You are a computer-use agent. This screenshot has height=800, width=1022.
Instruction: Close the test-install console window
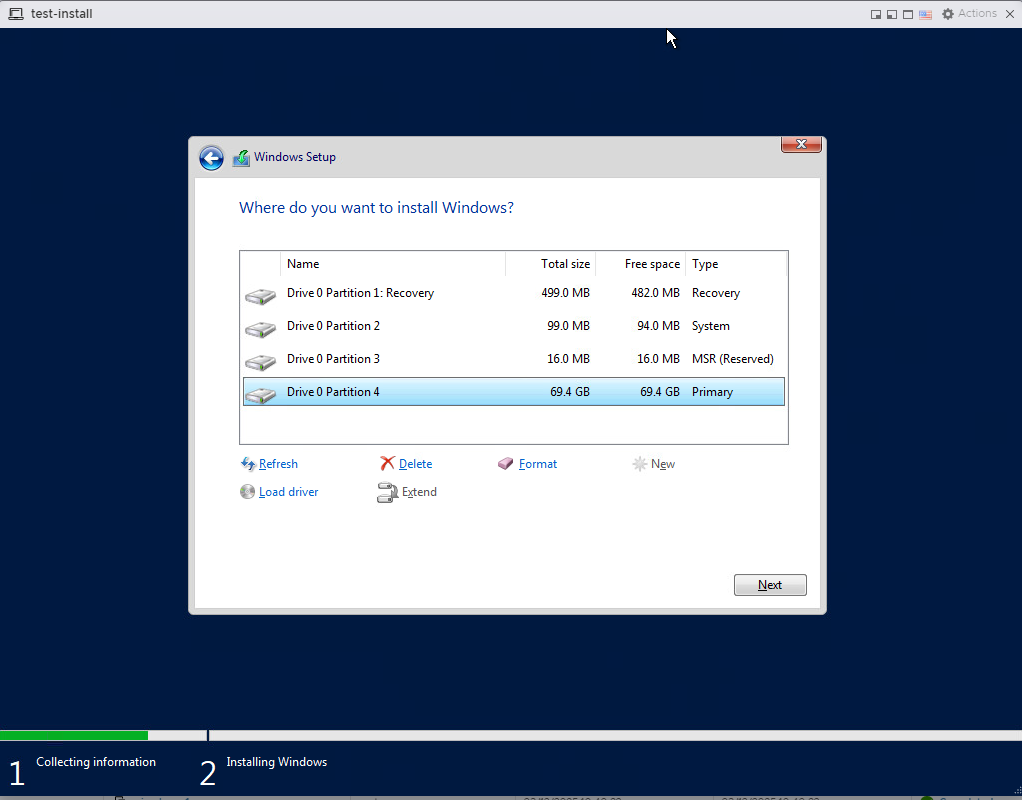1010,14
